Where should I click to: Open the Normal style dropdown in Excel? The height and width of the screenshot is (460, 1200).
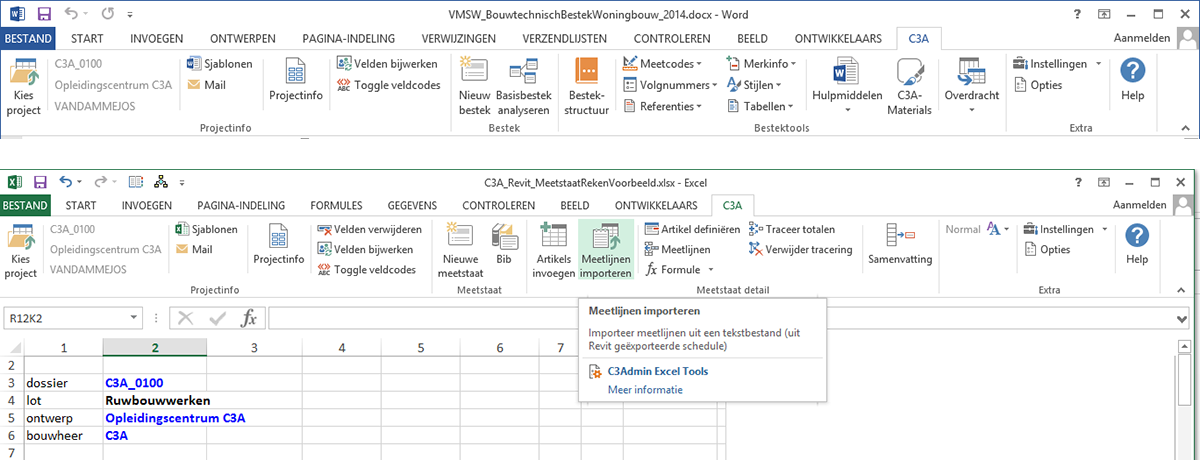coord(978,229)
